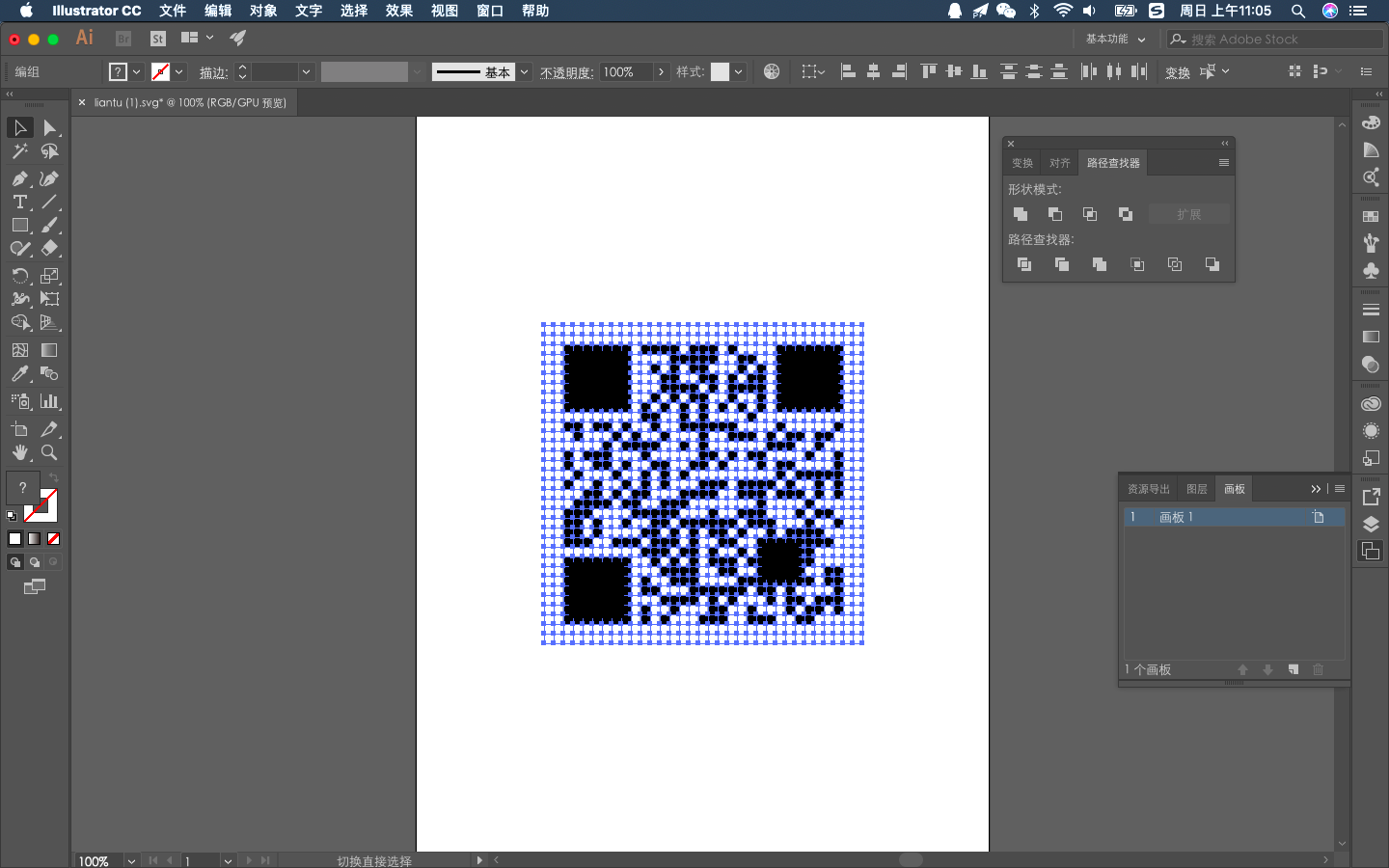Click the fill color question-mark swatch
Image resolution: width=1389 pixels, height=868 pixels.
tap(23, 487)
